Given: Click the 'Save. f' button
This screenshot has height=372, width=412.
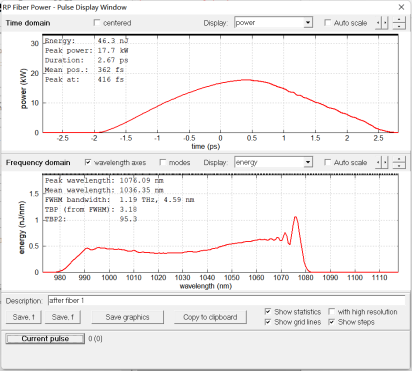Looking at the screenshot, I should (x=63, y=317).
